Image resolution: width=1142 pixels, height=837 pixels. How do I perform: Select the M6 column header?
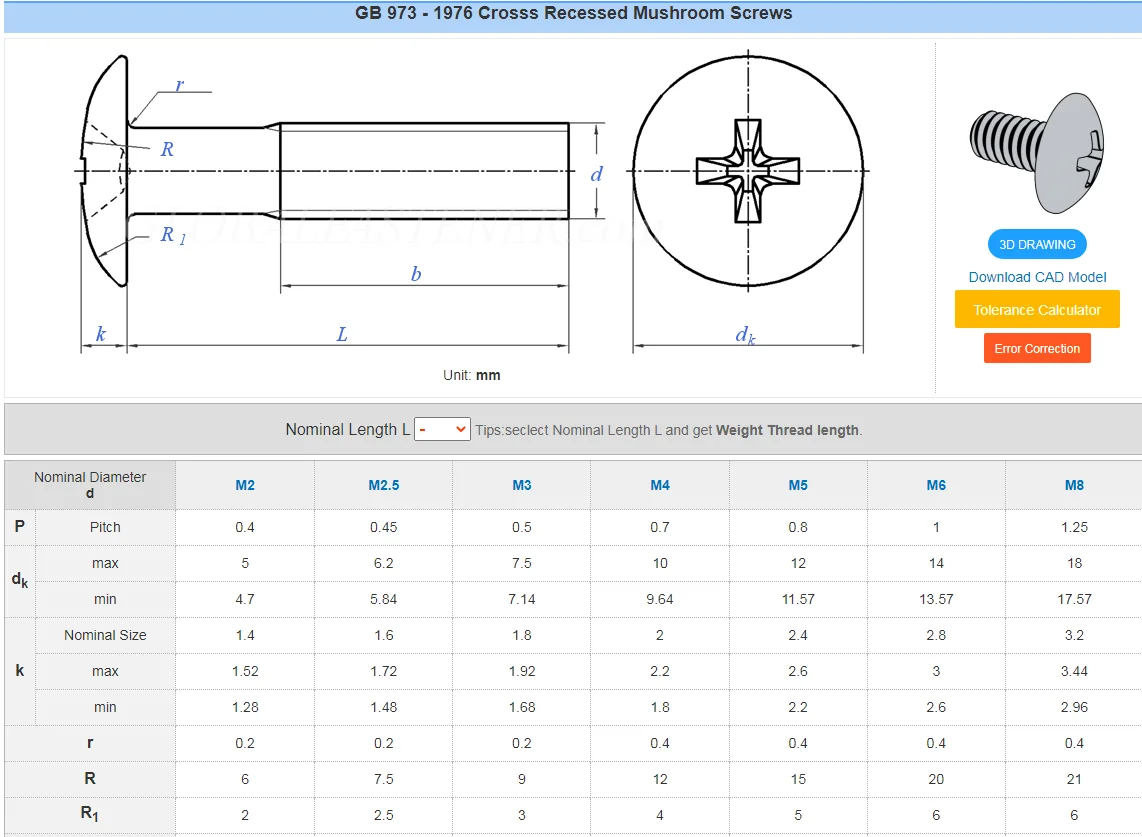click(936, 485)
